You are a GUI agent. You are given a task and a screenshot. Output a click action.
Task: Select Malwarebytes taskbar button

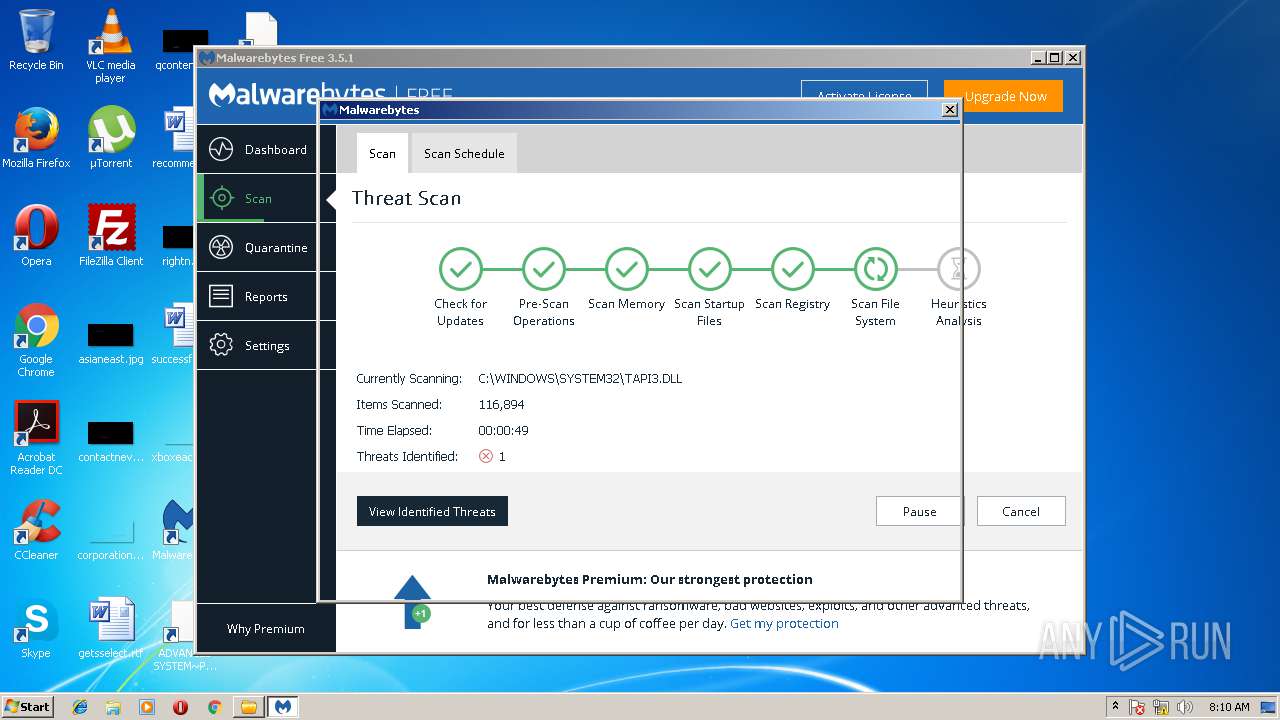(283, 707)
